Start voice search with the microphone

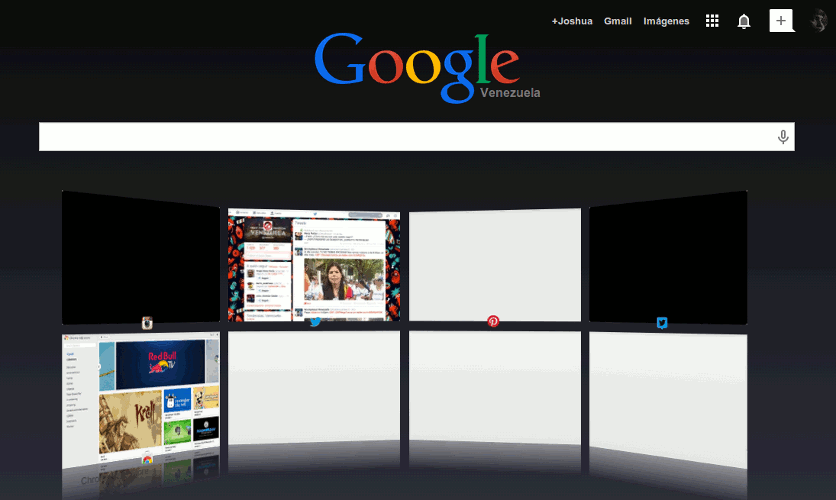(783, 137)
